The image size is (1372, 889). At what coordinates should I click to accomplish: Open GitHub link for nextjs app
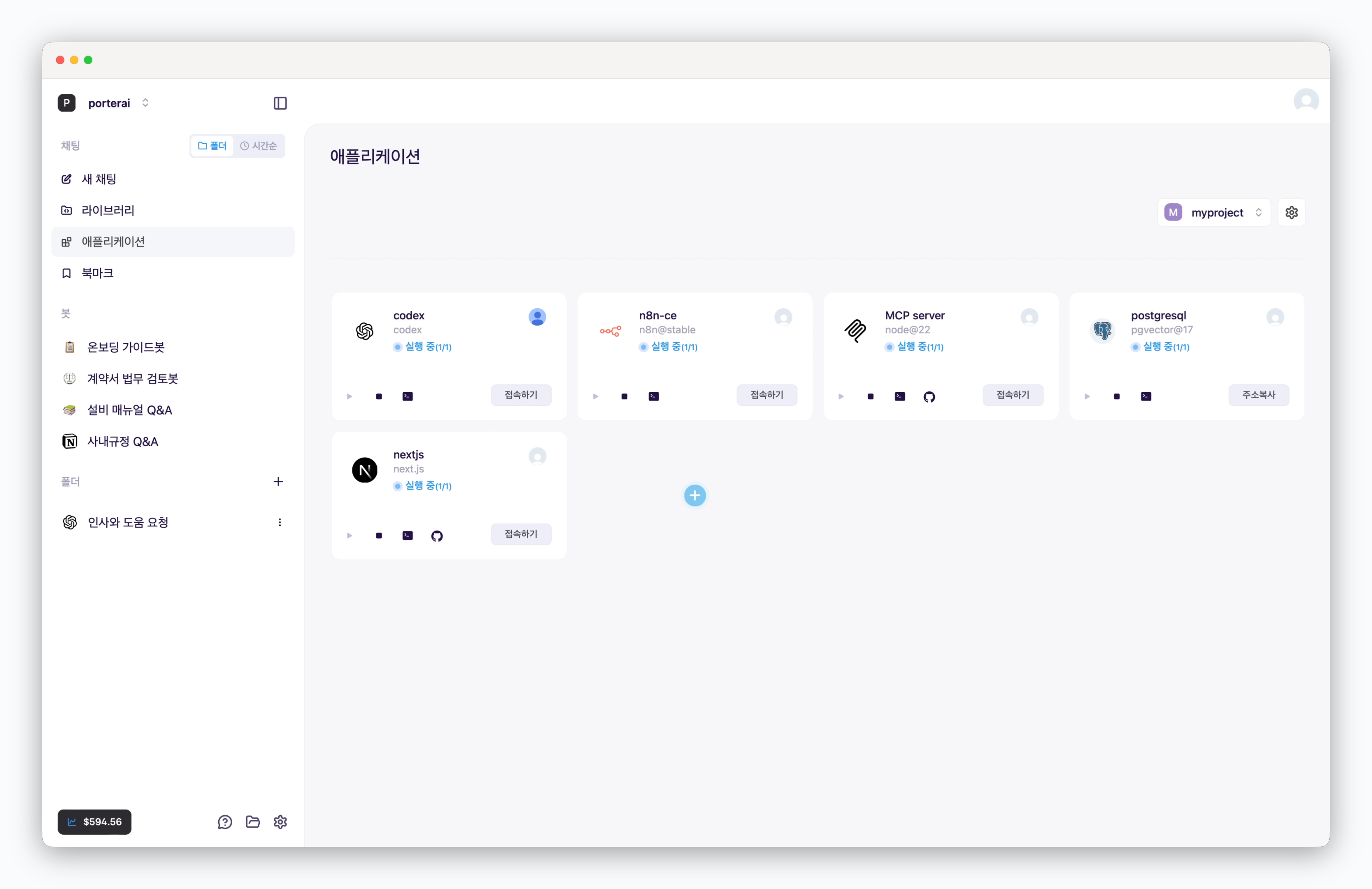click(437, 536)
